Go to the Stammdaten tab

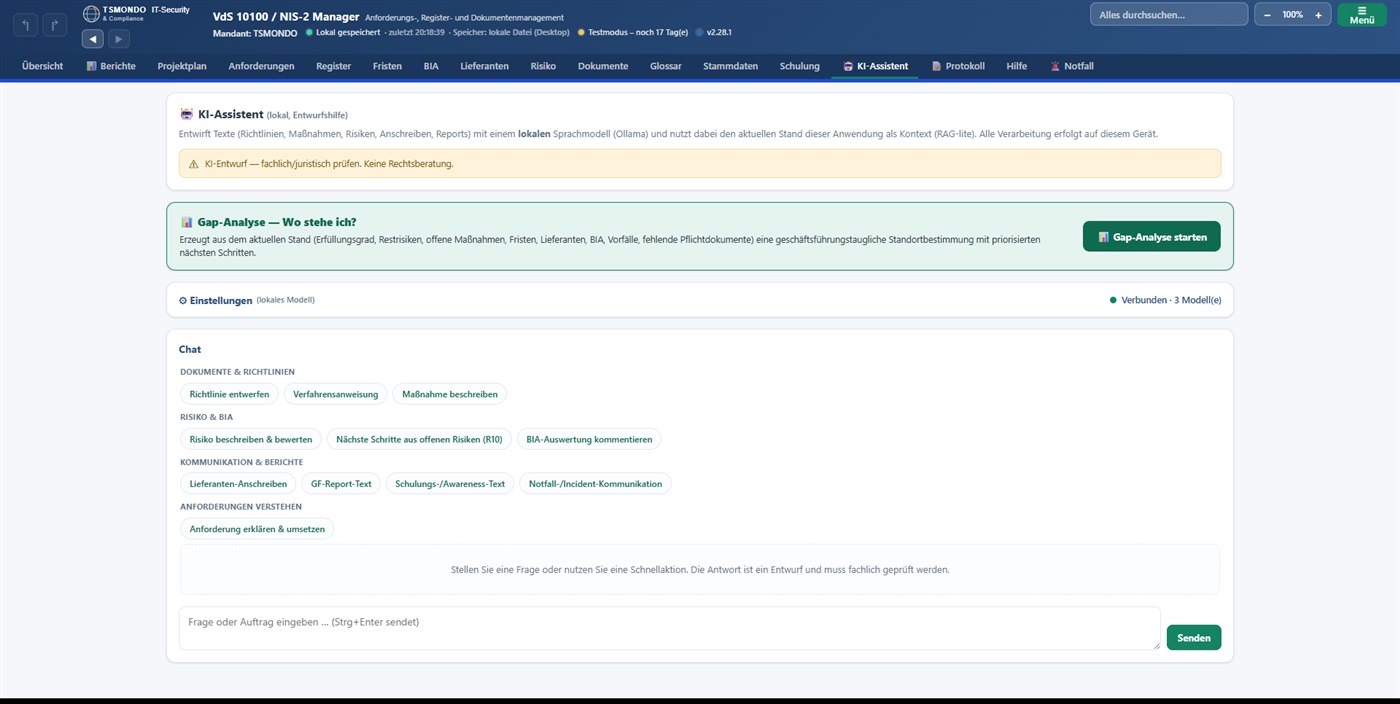[x=730, y=66]
